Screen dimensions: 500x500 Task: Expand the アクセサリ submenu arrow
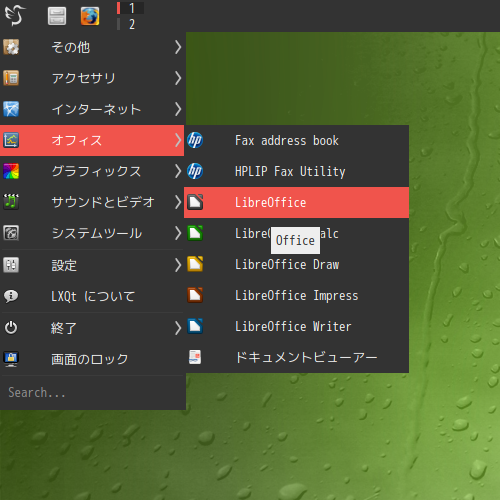(178, 78)
